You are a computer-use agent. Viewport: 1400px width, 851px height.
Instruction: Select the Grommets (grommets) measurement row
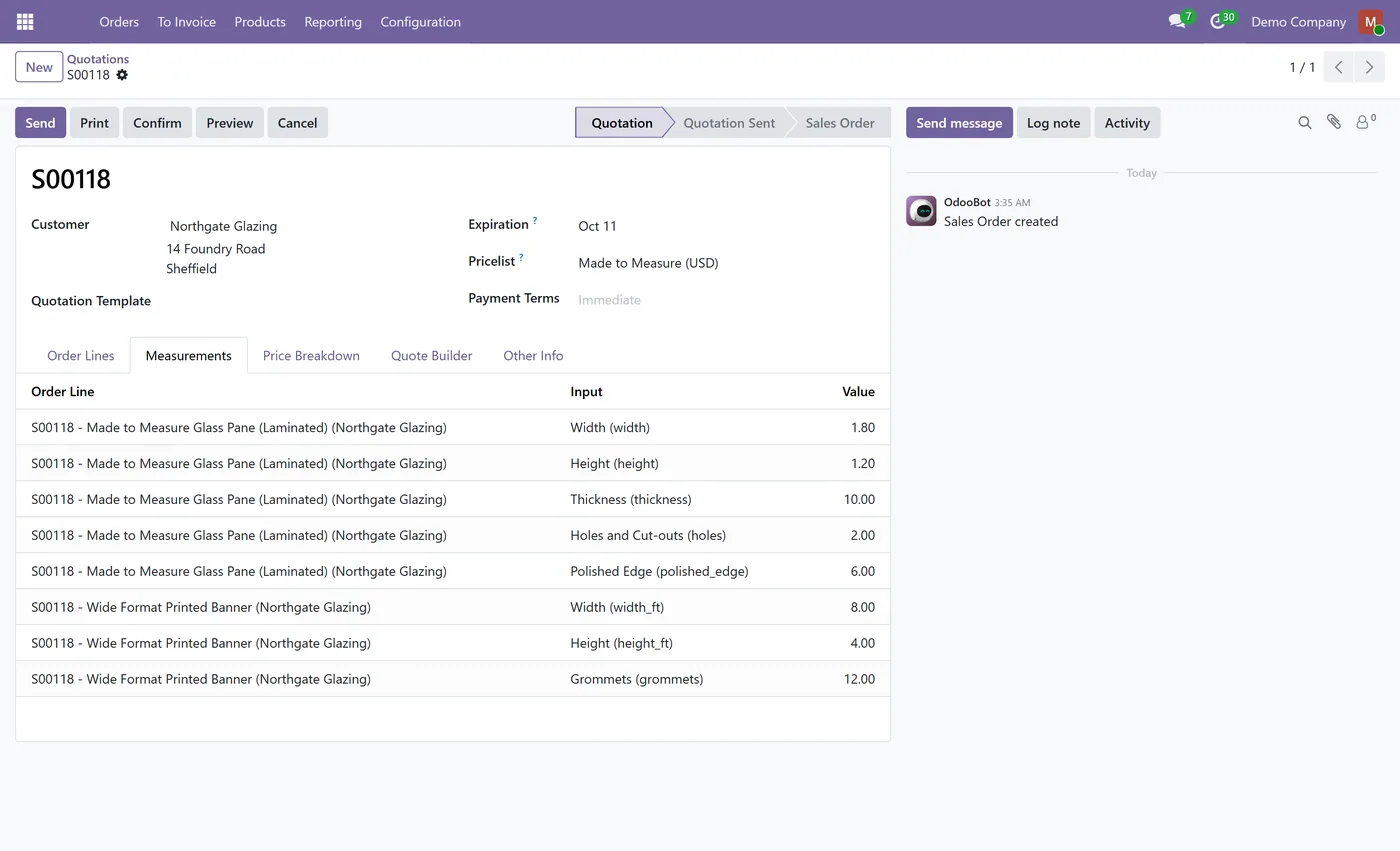click(x=453, y=679)
